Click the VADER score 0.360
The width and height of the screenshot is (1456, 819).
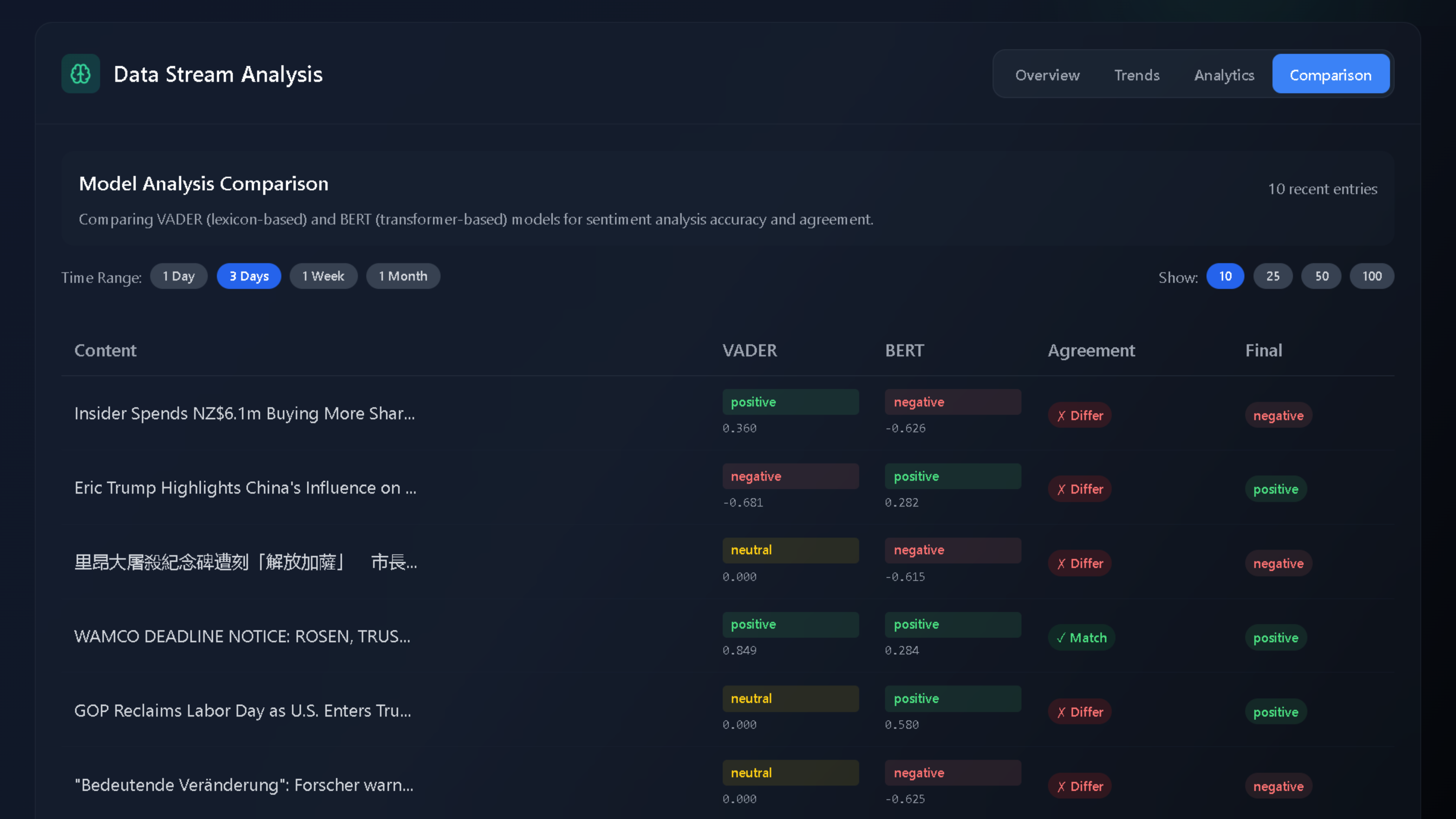pos(739,428)
